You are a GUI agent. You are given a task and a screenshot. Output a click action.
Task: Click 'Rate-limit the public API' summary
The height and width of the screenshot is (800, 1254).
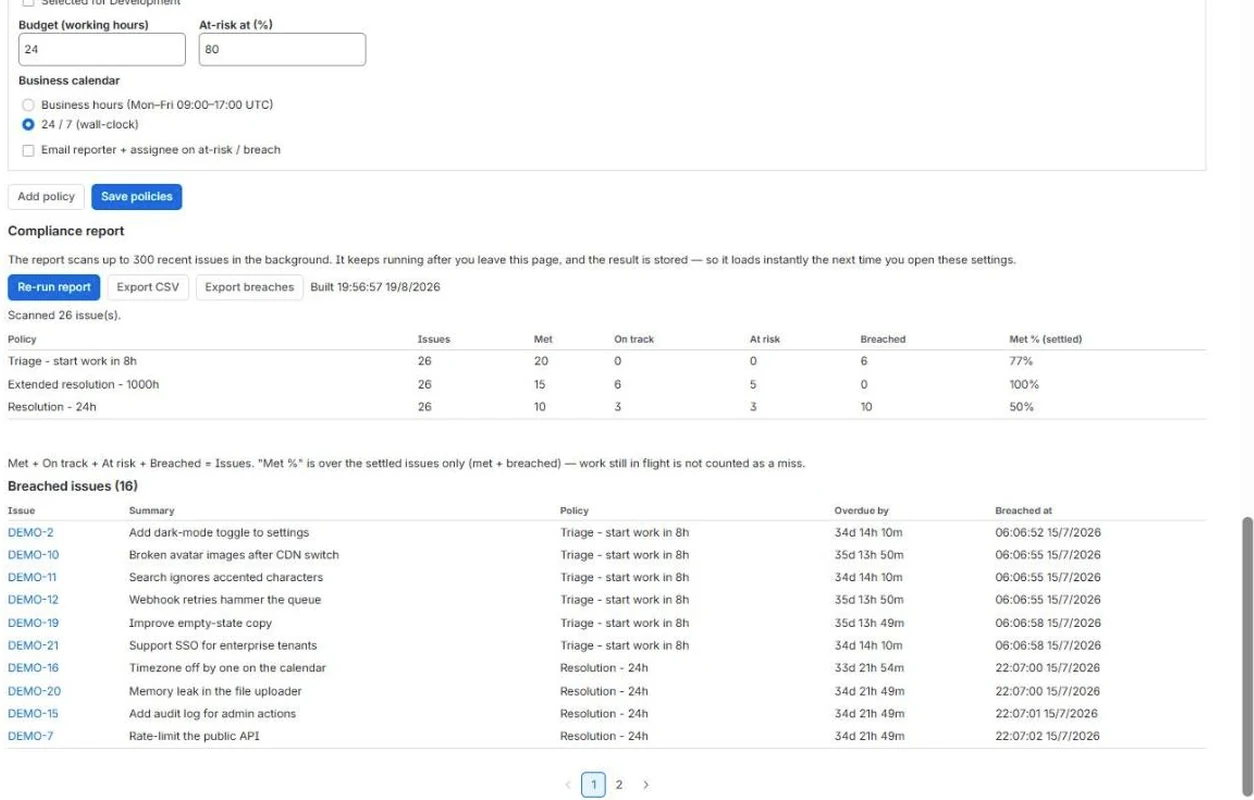tap(194, 736)
